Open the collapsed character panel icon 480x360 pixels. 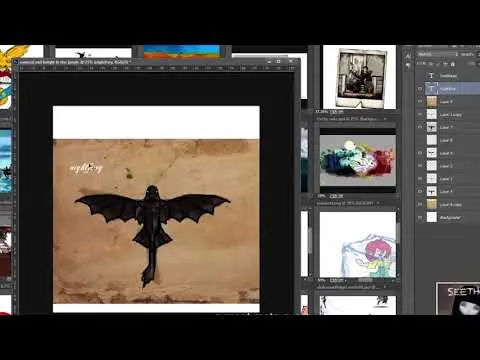(x=408, y=56)
